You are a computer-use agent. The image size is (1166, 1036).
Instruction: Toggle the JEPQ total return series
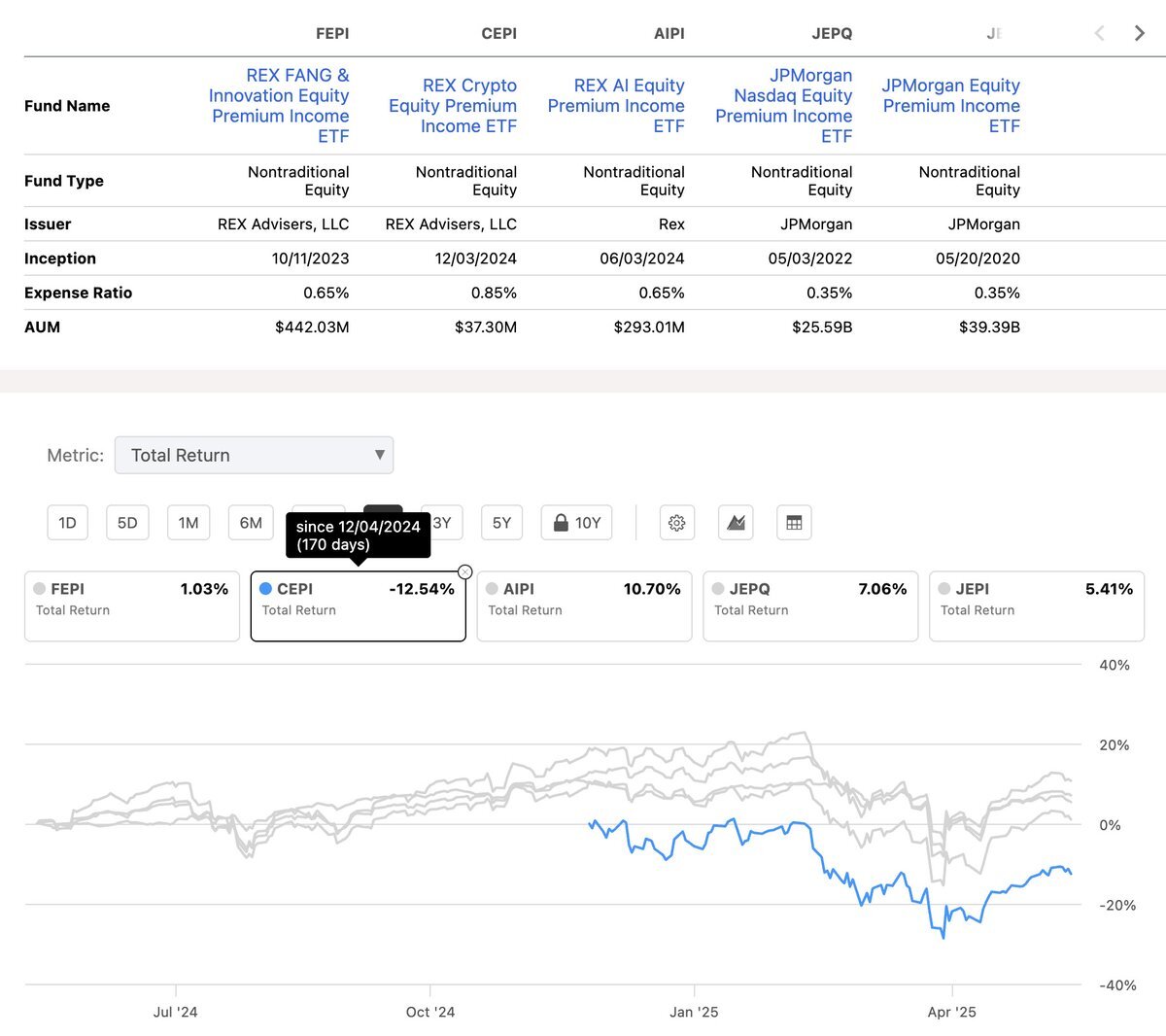810,606
